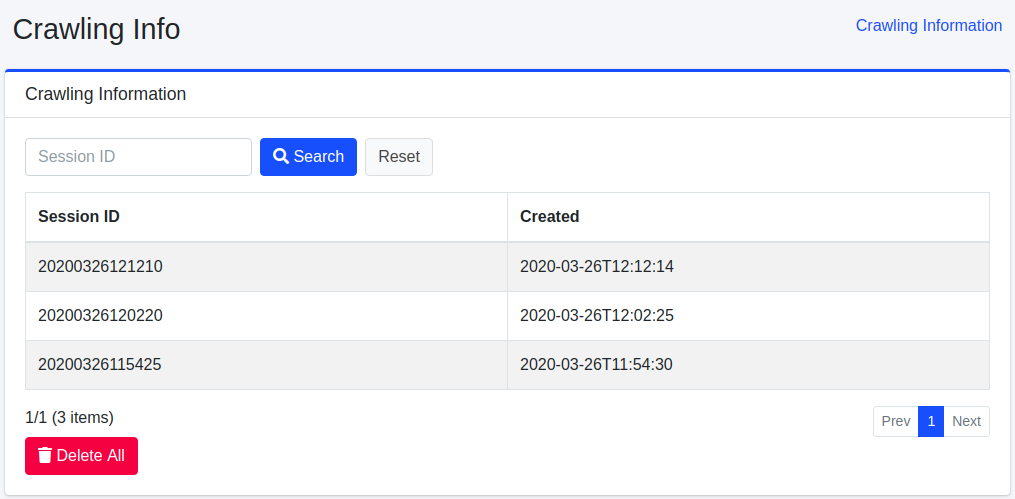1015x499 pixels.
Task: Open the Crawling Information breadcrumb link
Action: coord(928,26)
